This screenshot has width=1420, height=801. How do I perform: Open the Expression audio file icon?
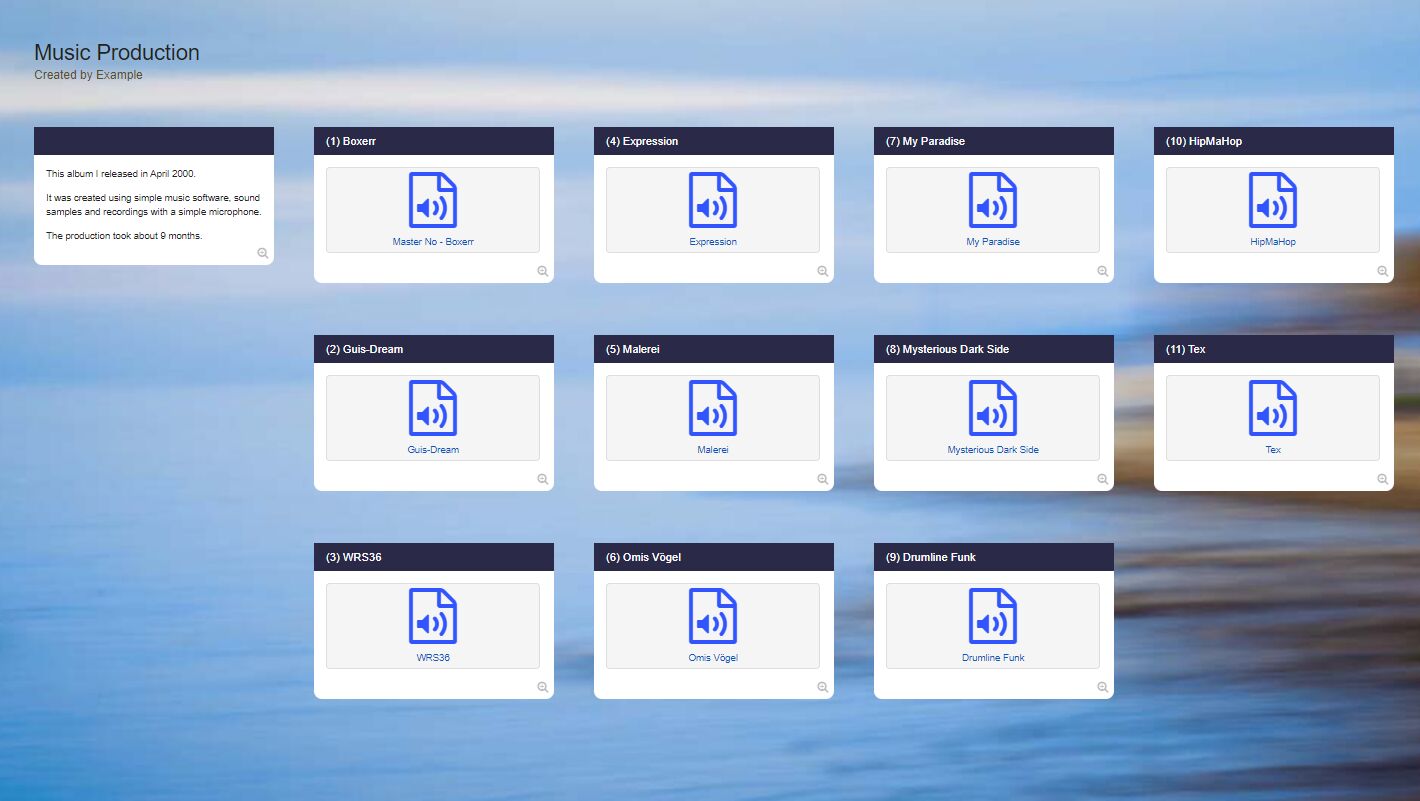[713, 200]
